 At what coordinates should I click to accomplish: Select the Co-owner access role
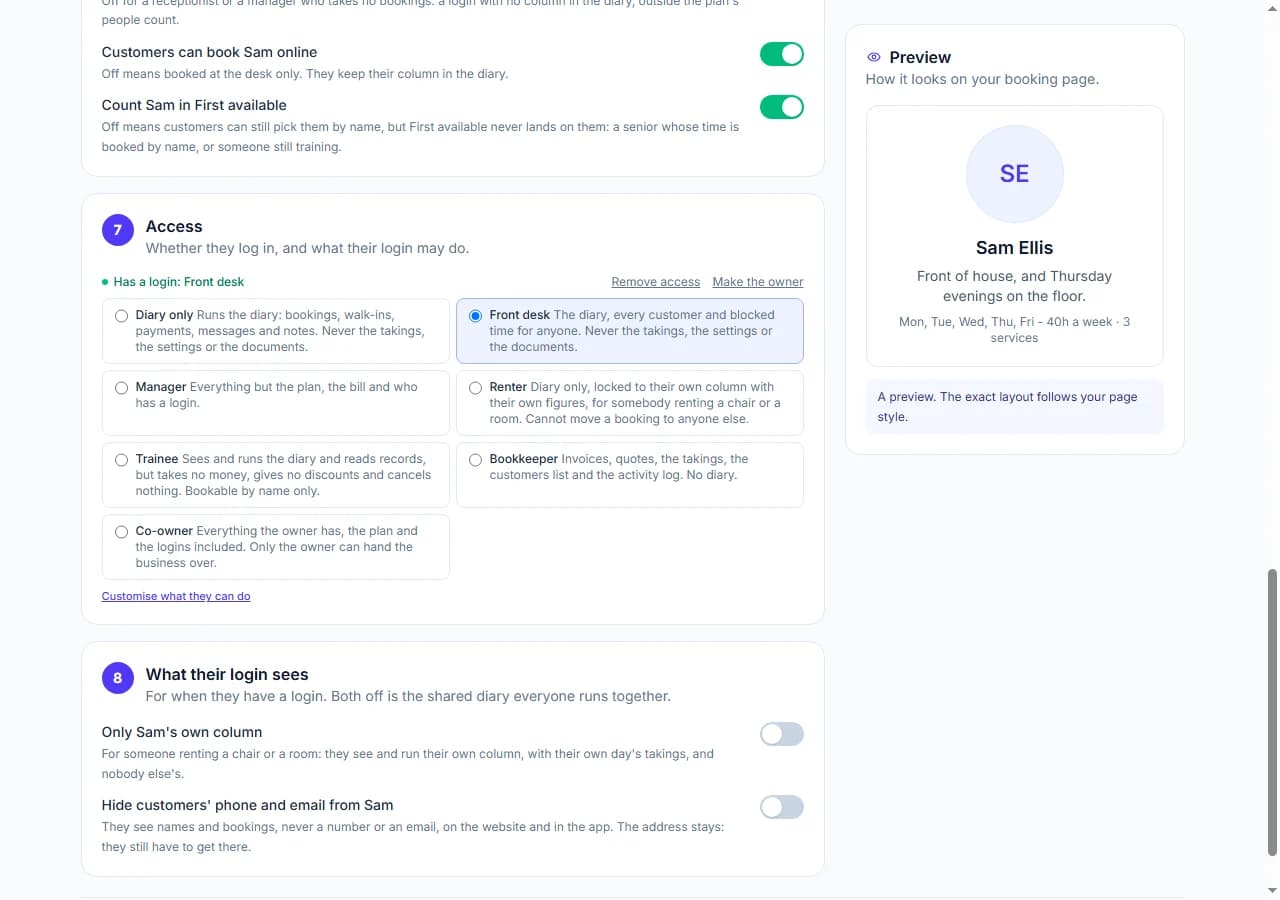[276, 547]
